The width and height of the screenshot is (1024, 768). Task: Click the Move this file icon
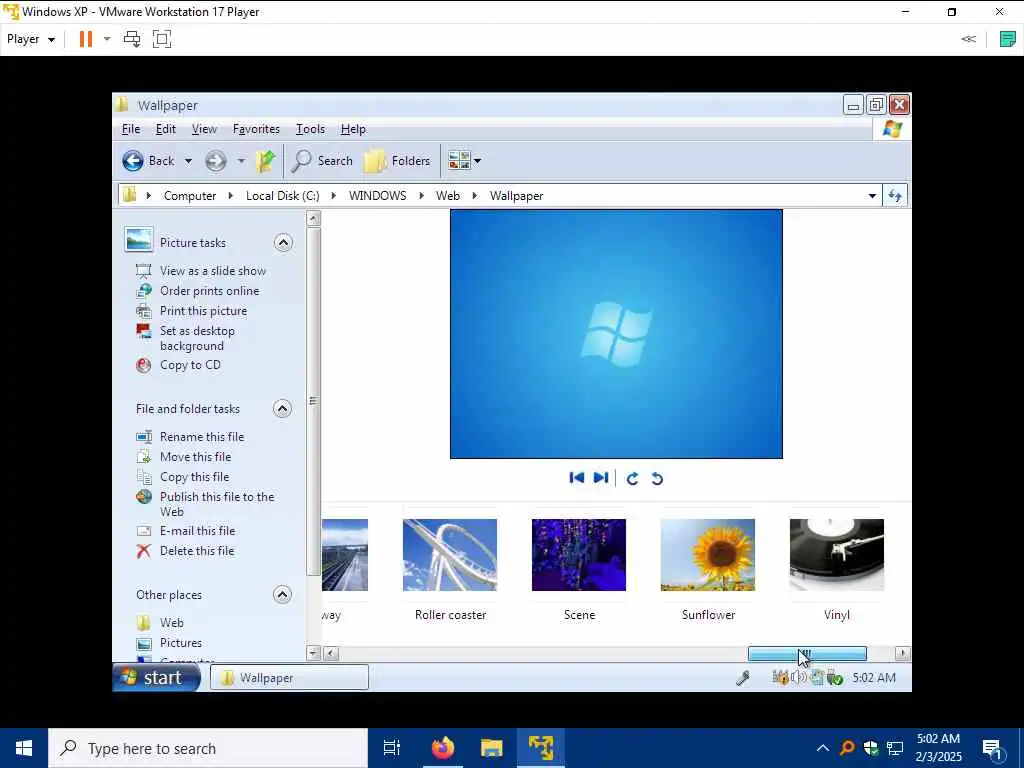[x=144, y=457]
